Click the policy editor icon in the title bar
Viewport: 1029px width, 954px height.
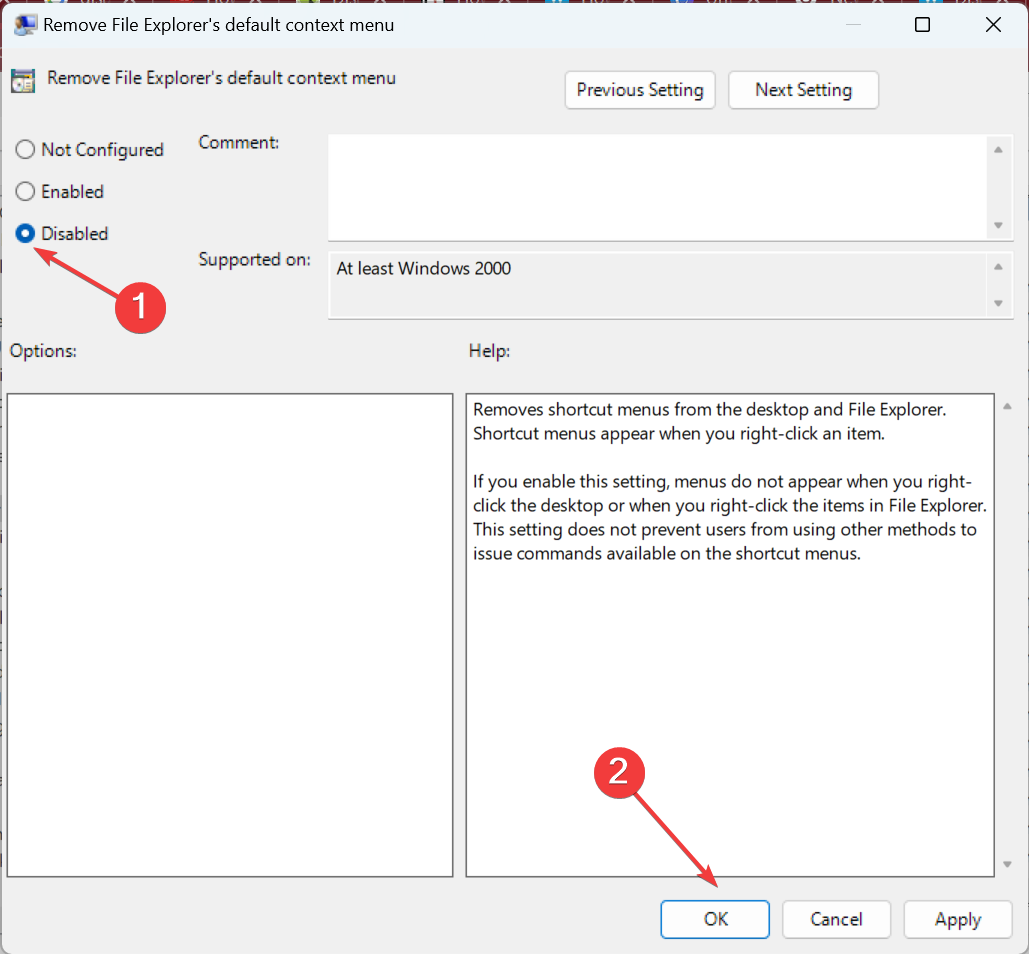(x=25, y=25)
